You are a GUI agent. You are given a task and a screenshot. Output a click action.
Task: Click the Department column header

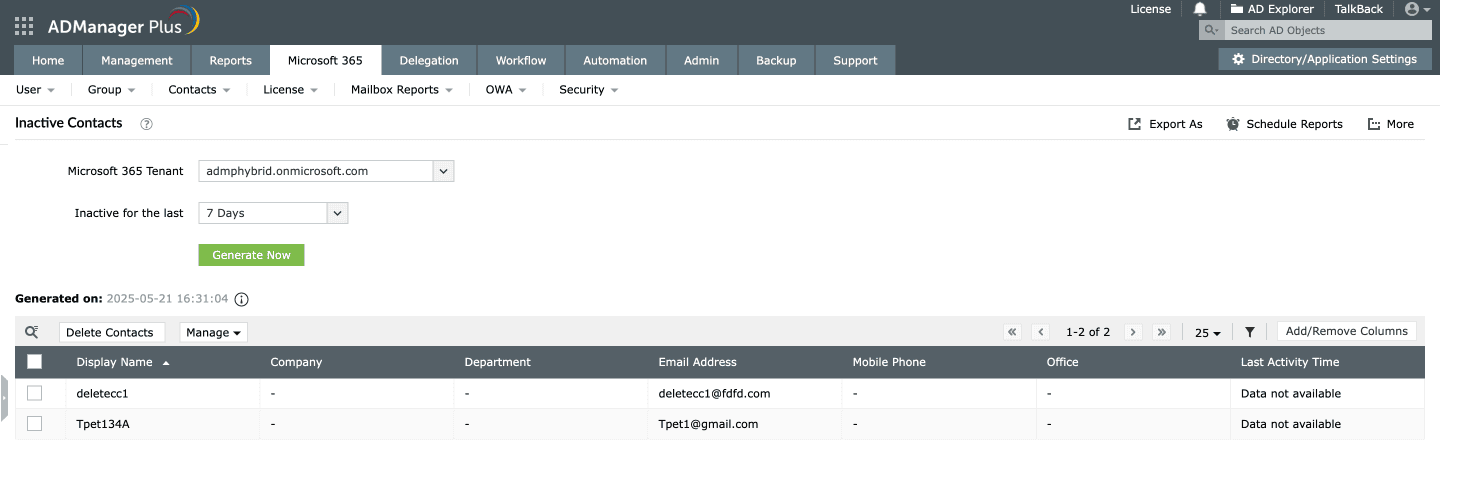498,362
